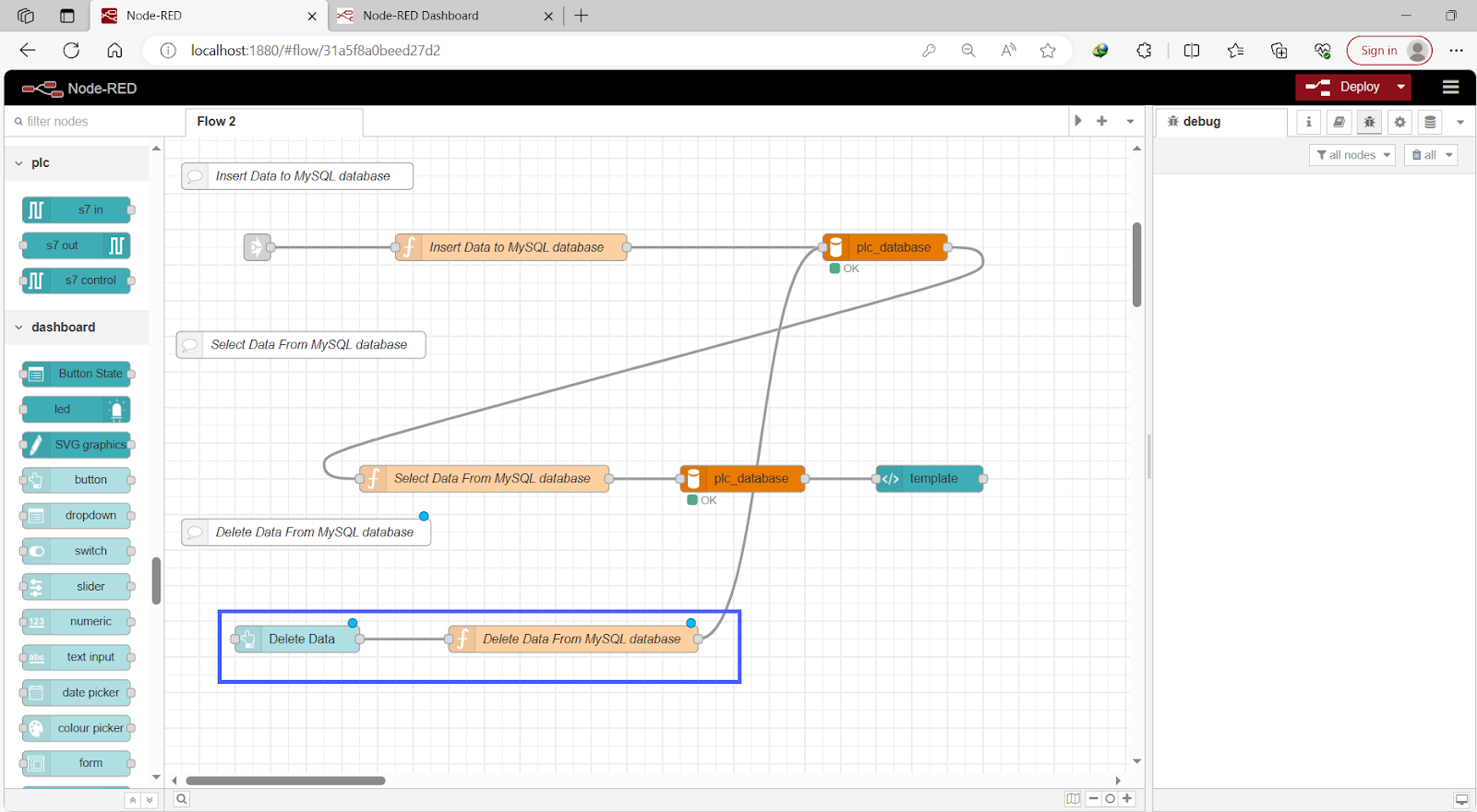Zoom out the workspace
This screenshot has height=812, width=1477.
1094,799
